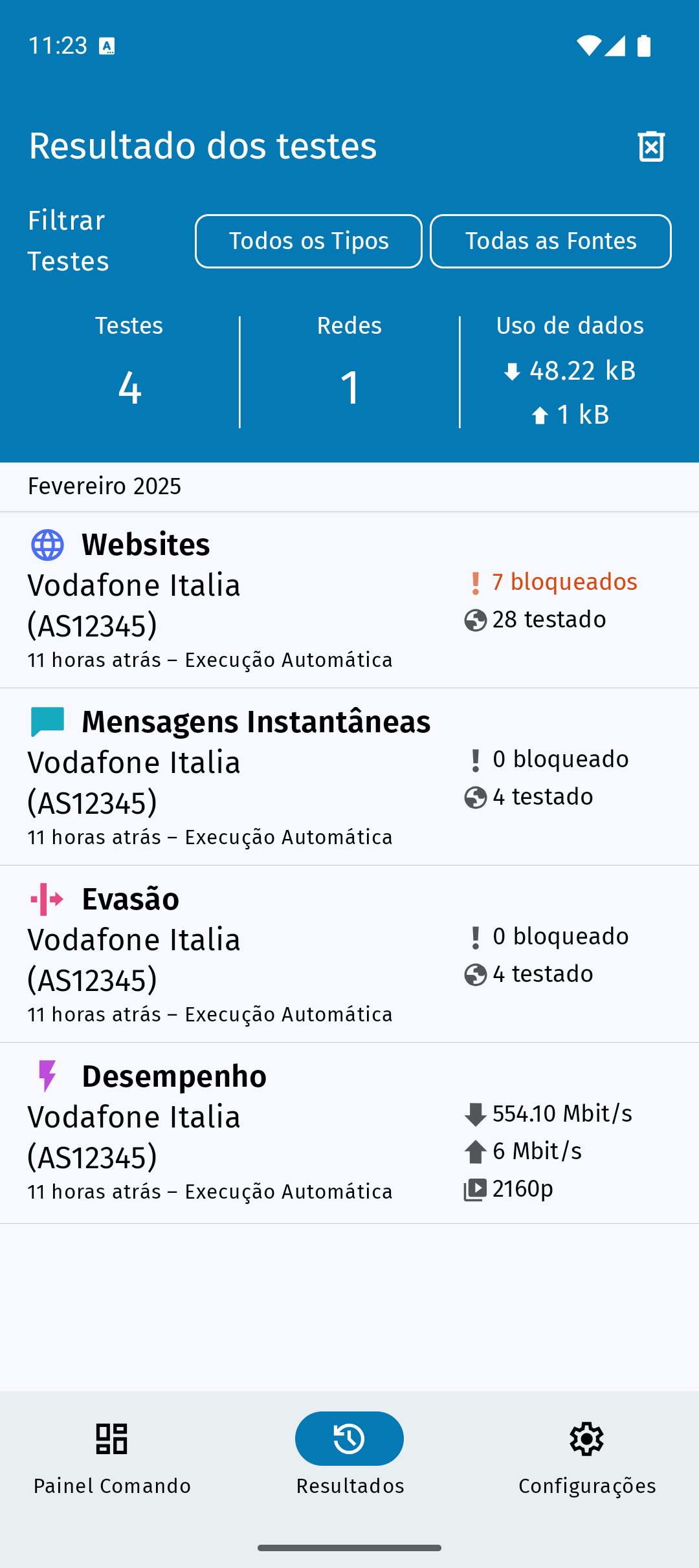Open the Desempenho test result title

pyautogui.click(x=174, y=1076)
